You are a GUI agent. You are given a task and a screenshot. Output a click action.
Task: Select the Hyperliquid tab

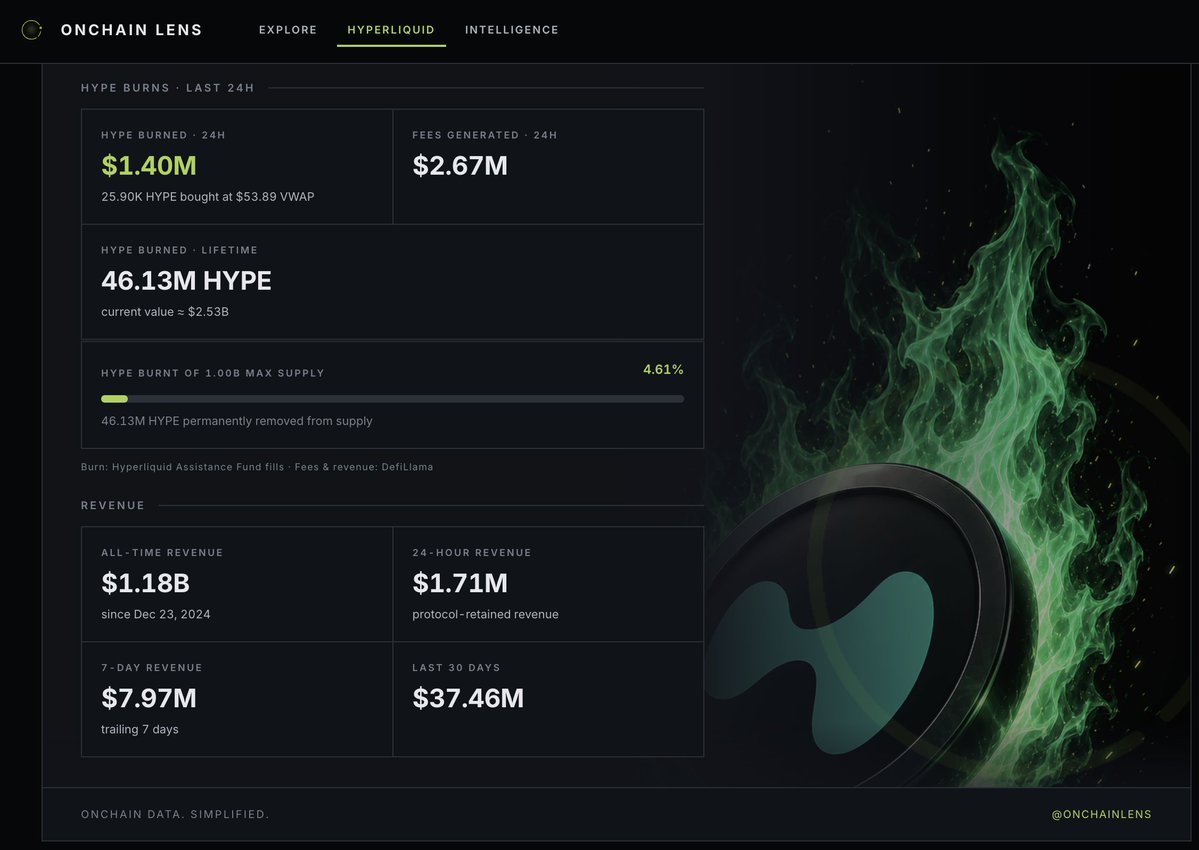(x=391, y=30)
